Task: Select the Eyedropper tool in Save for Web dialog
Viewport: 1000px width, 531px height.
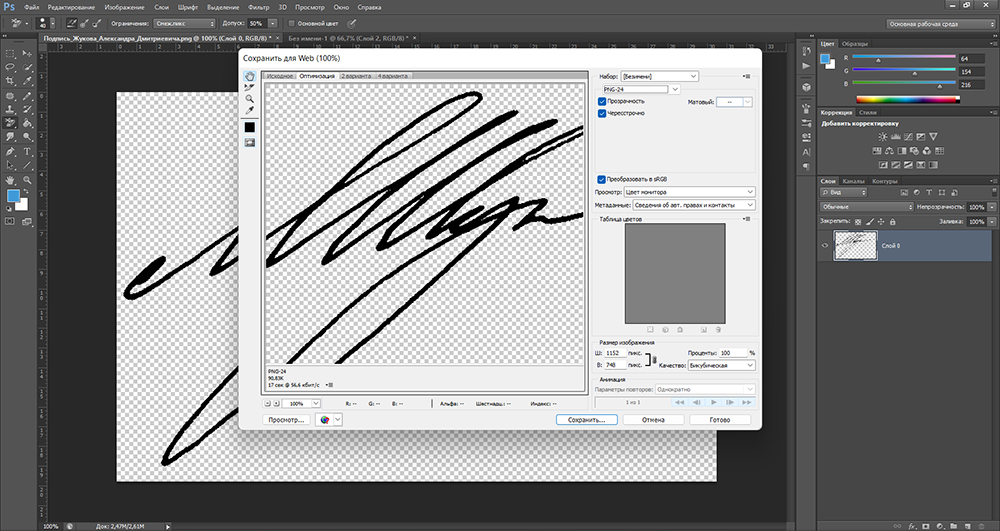Action: coord(249,111)
